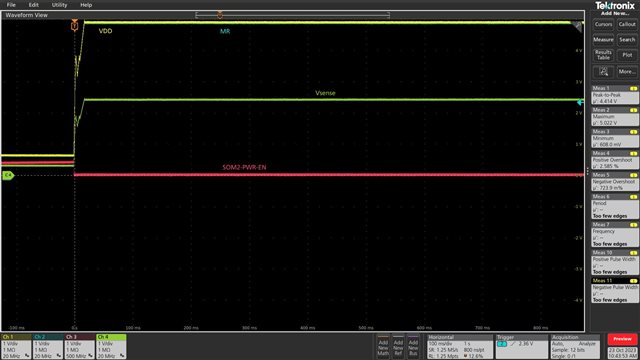This screenshot has height=360, width=640.
Task: Click the Add New Math button
Action: [x=383, y=347]
